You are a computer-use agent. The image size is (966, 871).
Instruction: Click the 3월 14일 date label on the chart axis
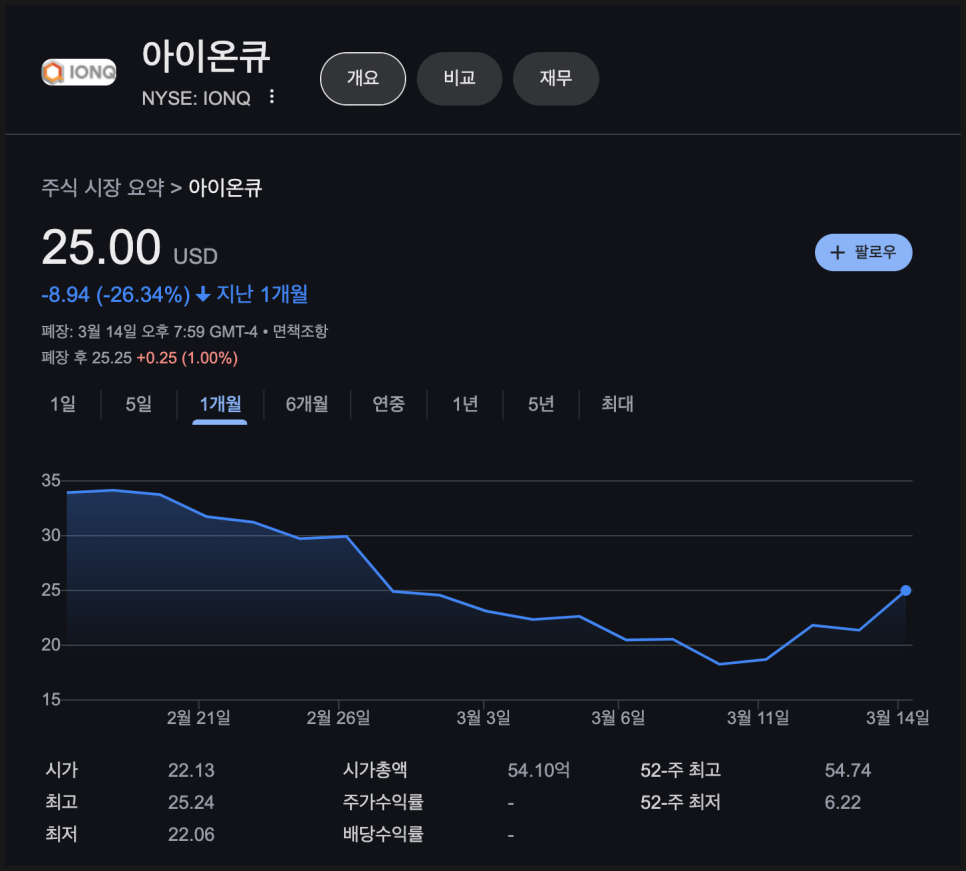pos(898,718)
